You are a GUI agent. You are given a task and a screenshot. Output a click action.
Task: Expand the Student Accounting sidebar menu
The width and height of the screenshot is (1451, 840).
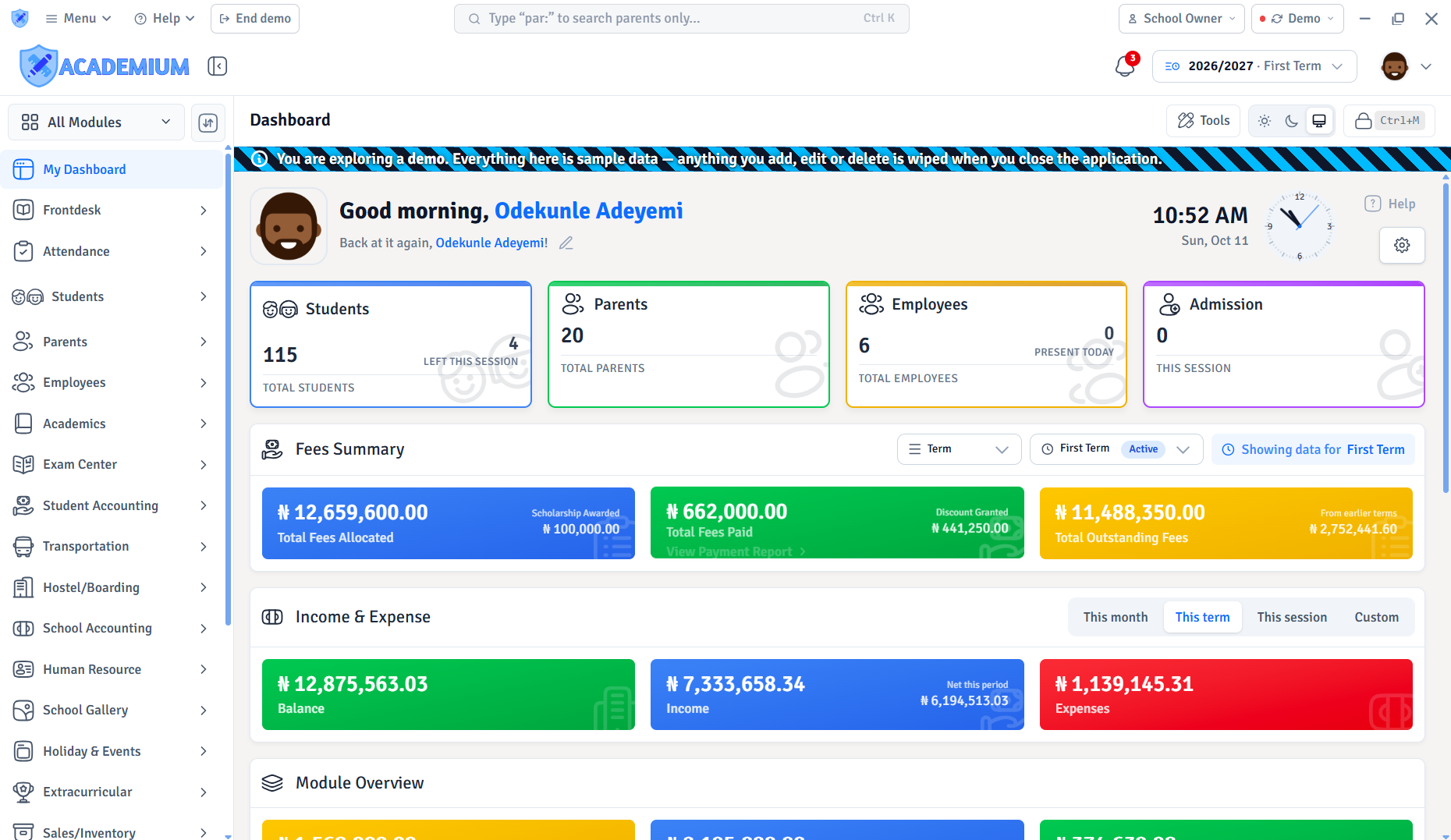tap(112, 506)
